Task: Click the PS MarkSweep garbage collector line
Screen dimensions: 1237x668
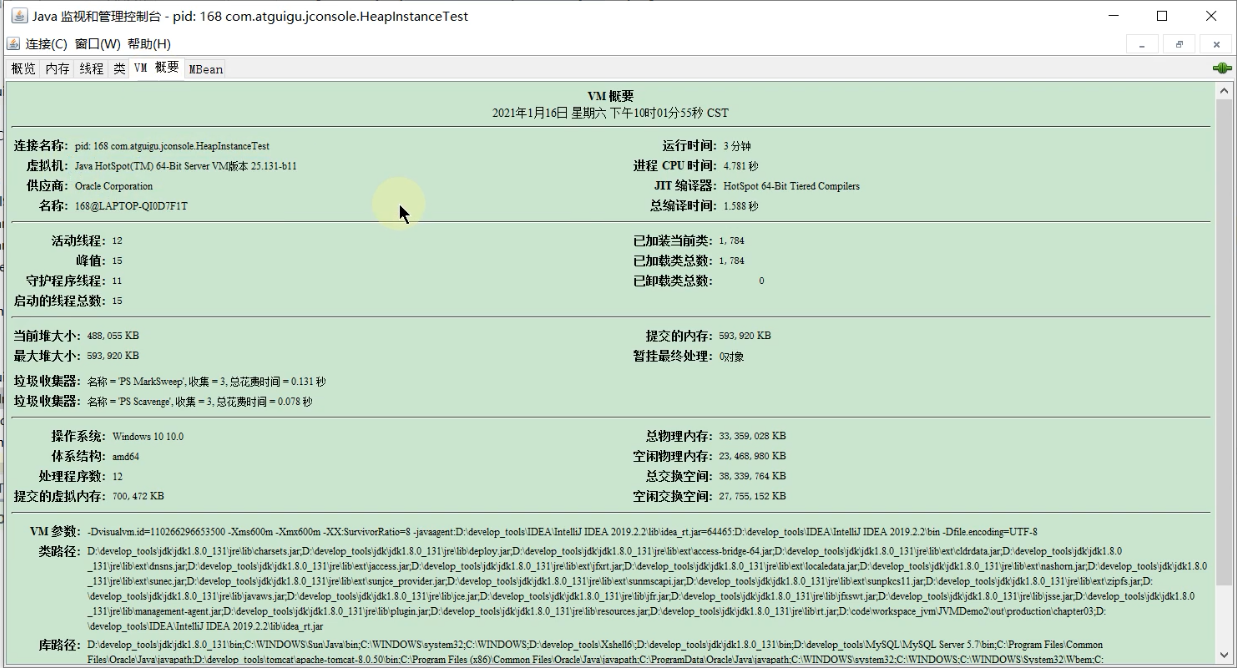Action: pos(206,381)
